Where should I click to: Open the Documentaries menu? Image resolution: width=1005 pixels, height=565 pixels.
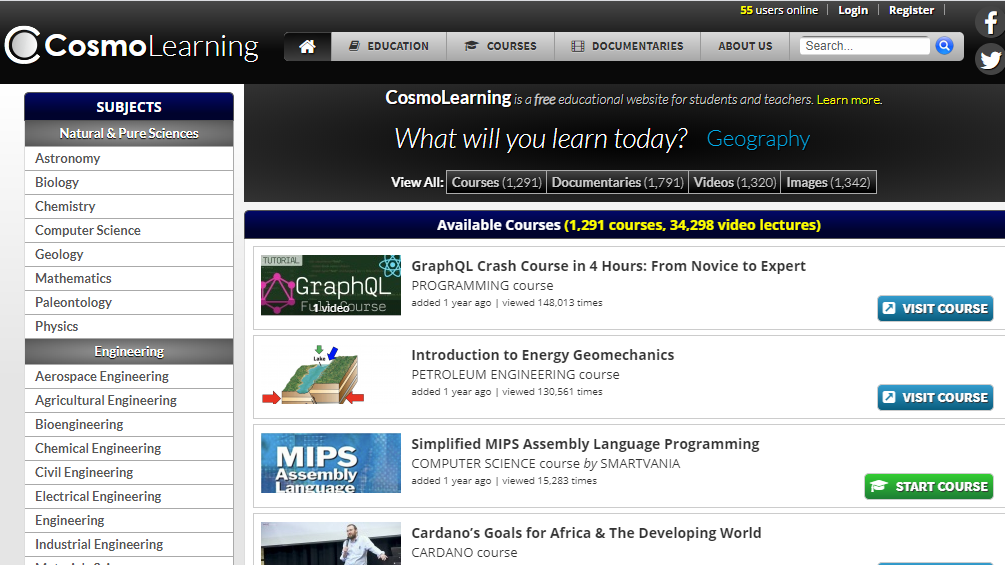(x=627, y=46)
